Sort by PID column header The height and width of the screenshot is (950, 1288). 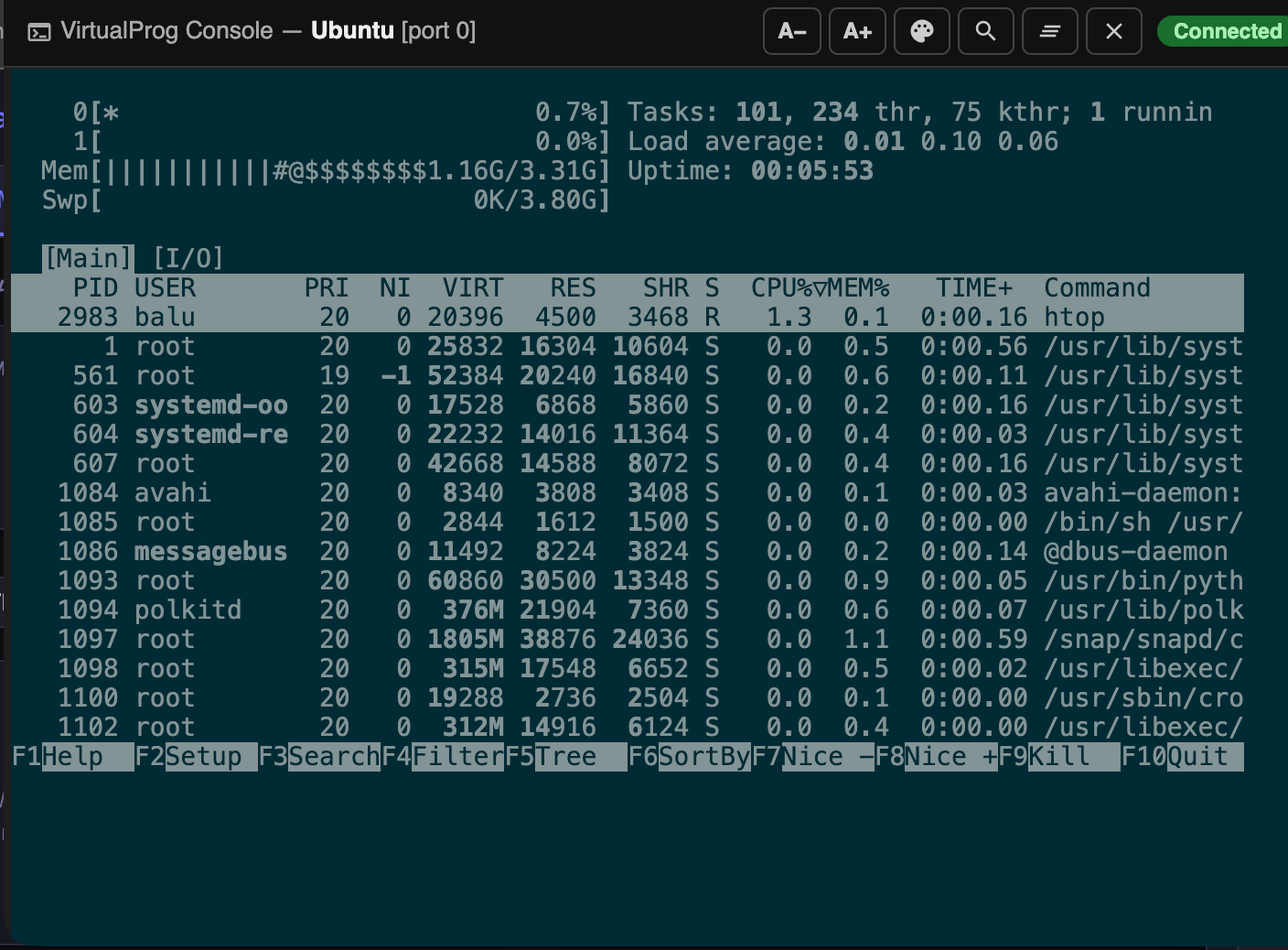click(95, 287)
